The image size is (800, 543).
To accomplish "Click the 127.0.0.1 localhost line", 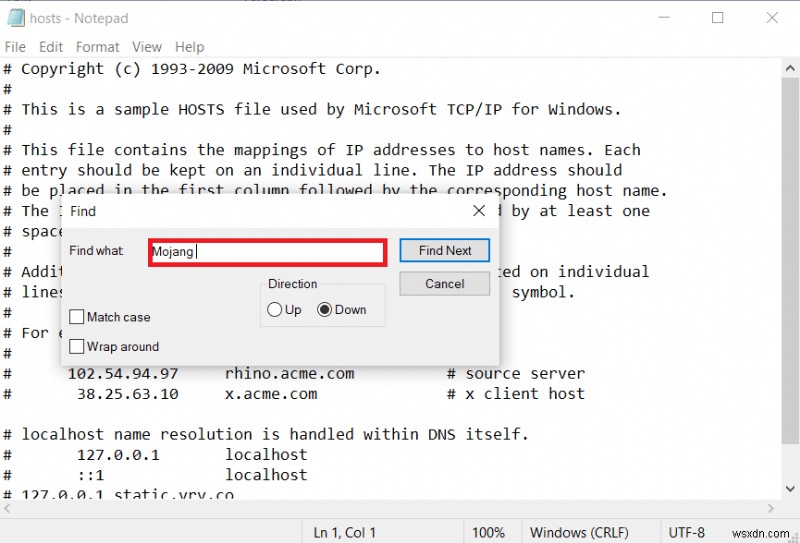I will [x=156, y=455].
